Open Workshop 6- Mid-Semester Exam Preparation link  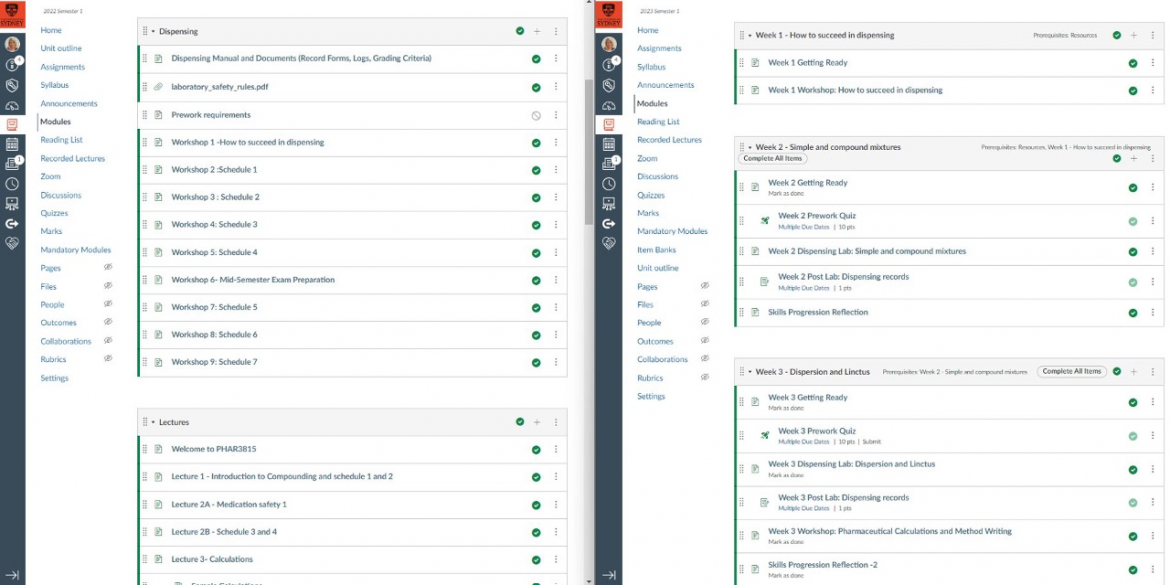252,280
